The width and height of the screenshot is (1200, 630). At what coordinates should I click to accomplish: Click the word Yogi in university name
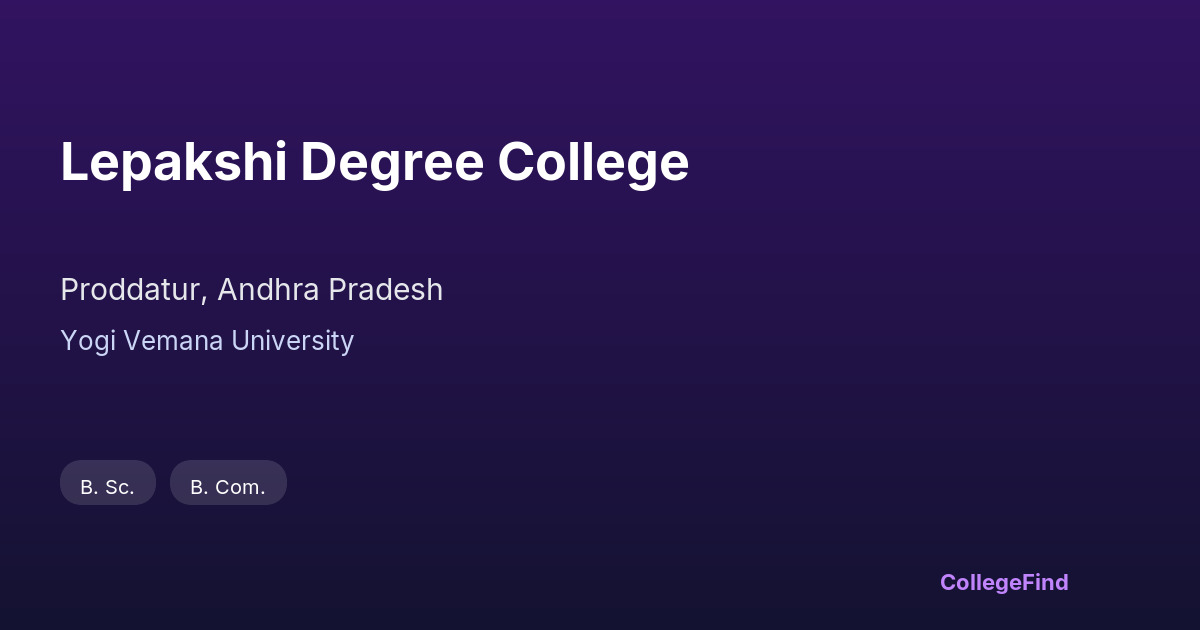pyautogui.click(x=83, y=341)
